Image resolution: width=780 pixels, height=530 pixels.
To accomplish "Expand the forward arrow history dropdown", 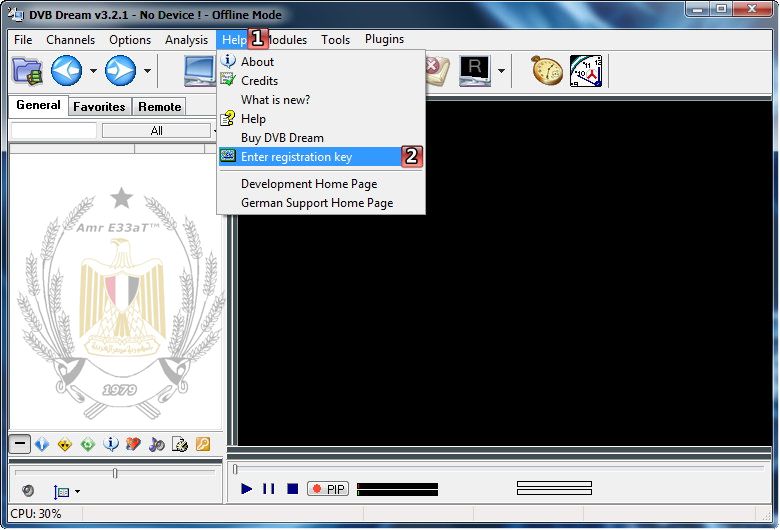I will click(147, 71).
